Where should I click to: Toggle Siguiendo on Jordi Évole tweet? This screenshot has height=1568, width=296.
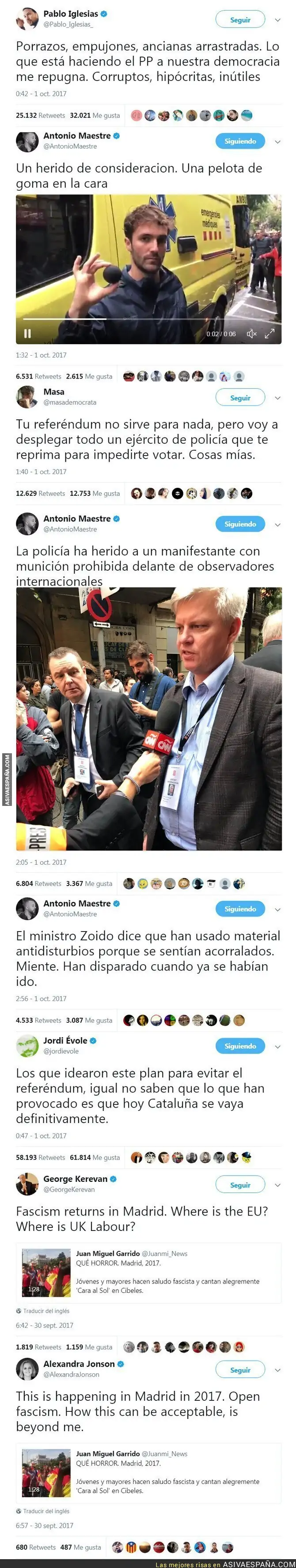pos(240,1046)
